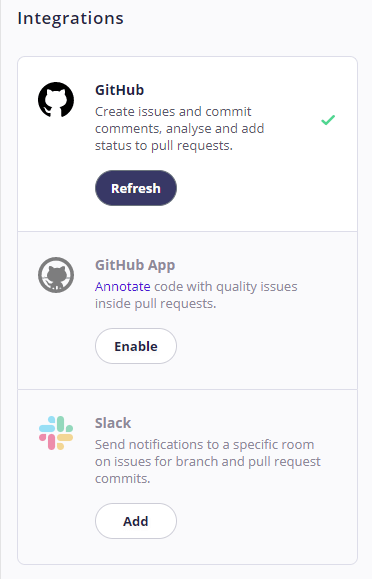Enable the GitHub App integration
The width and height of the screenshot is (372, 579).
tap(136, 346)
